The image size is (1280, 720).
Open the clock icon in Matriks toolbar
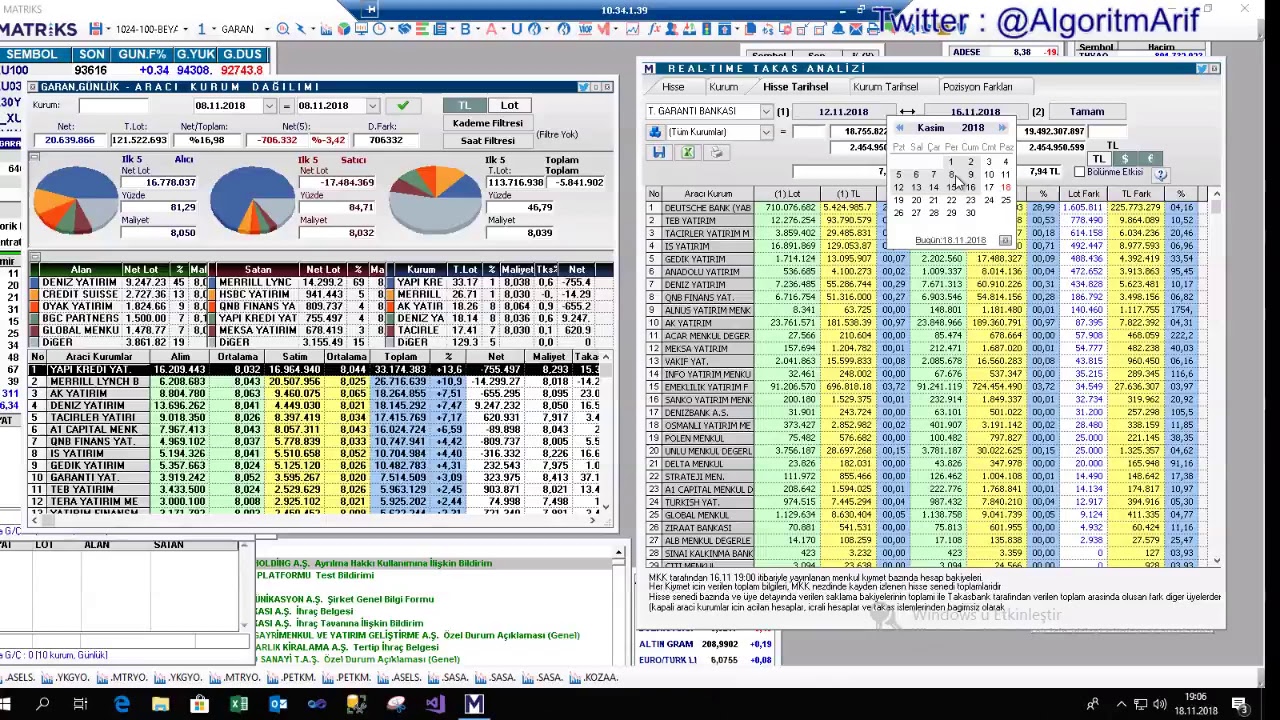(x=379, y=29)
